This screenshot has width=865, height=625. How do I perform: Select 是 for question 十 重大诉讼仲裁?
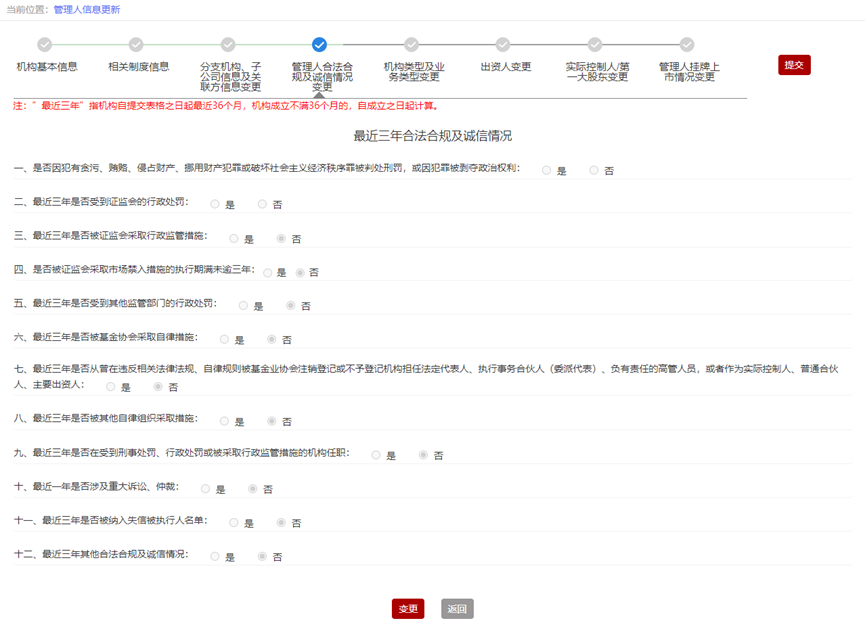click(205, 489)
